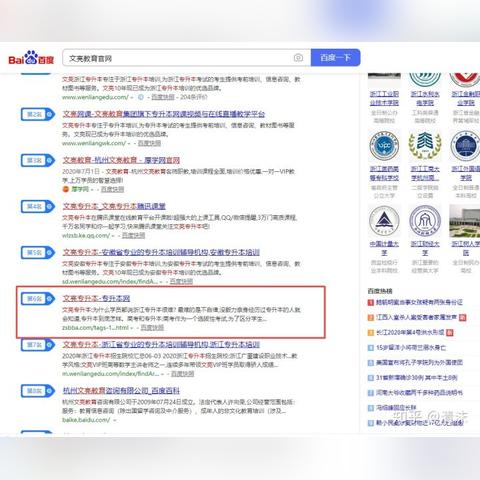480x480 pixels.
Task: Open camera image search in search box
Action: 298,58
